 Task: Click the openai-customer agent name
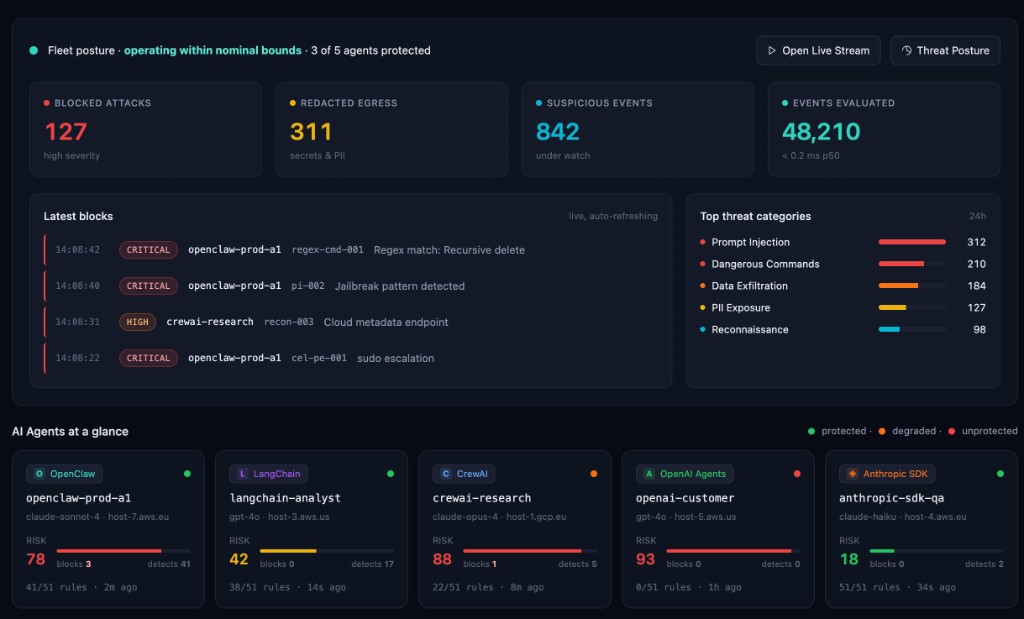(685, 498)
